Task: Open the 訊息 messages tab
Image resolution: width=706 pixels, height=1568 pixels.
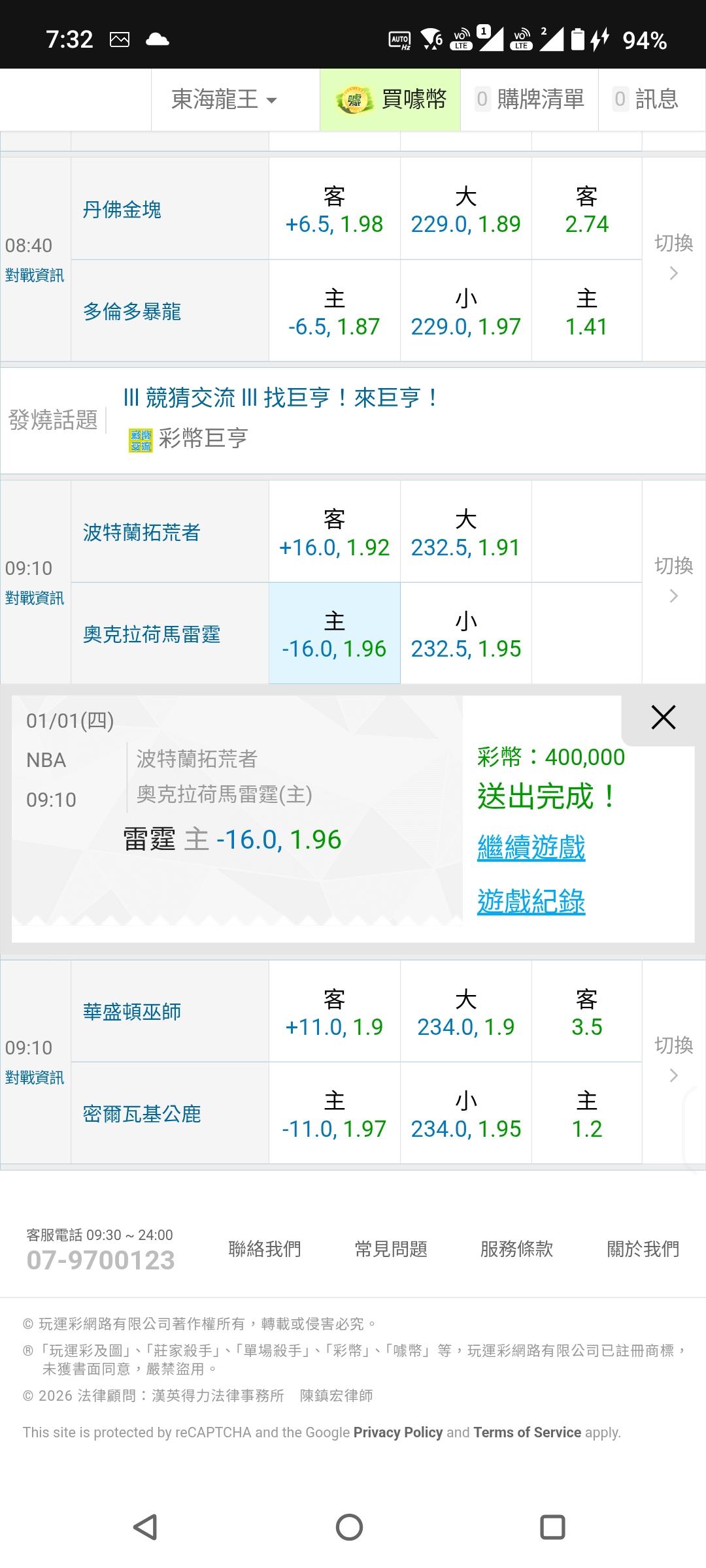Action: coord(647,100)
